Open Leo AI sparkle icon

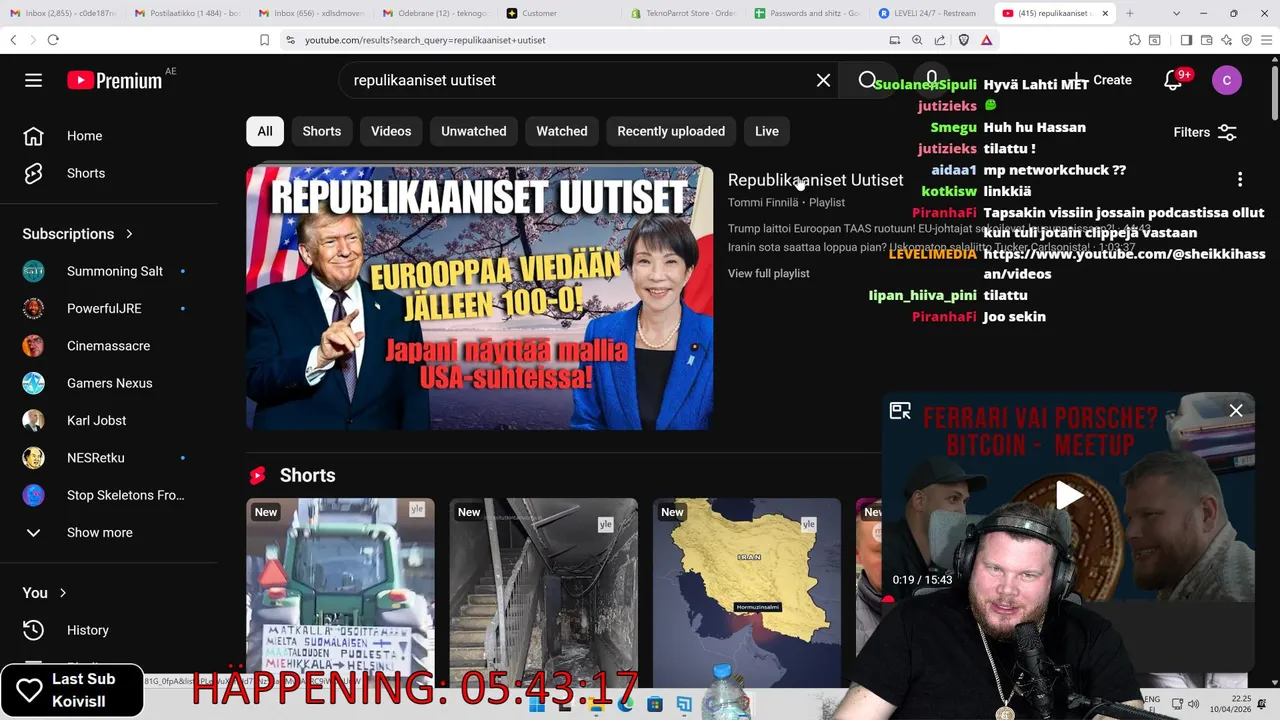1227,40
